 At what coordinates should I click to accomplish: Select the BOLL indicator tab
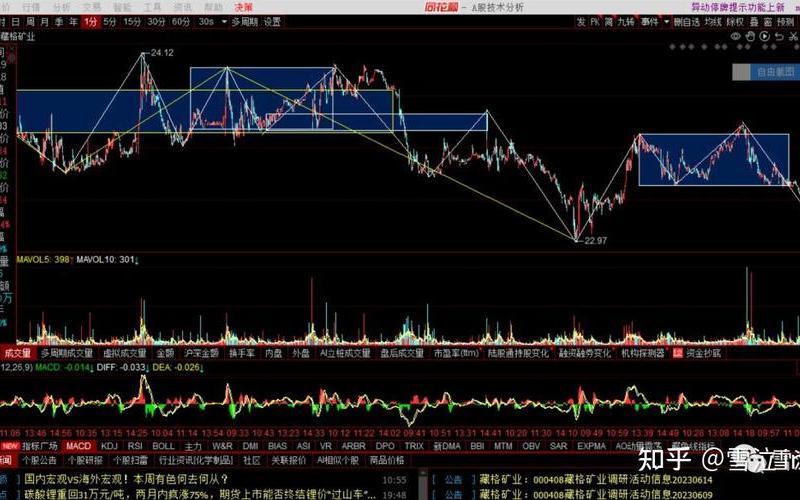pos(164,446)
